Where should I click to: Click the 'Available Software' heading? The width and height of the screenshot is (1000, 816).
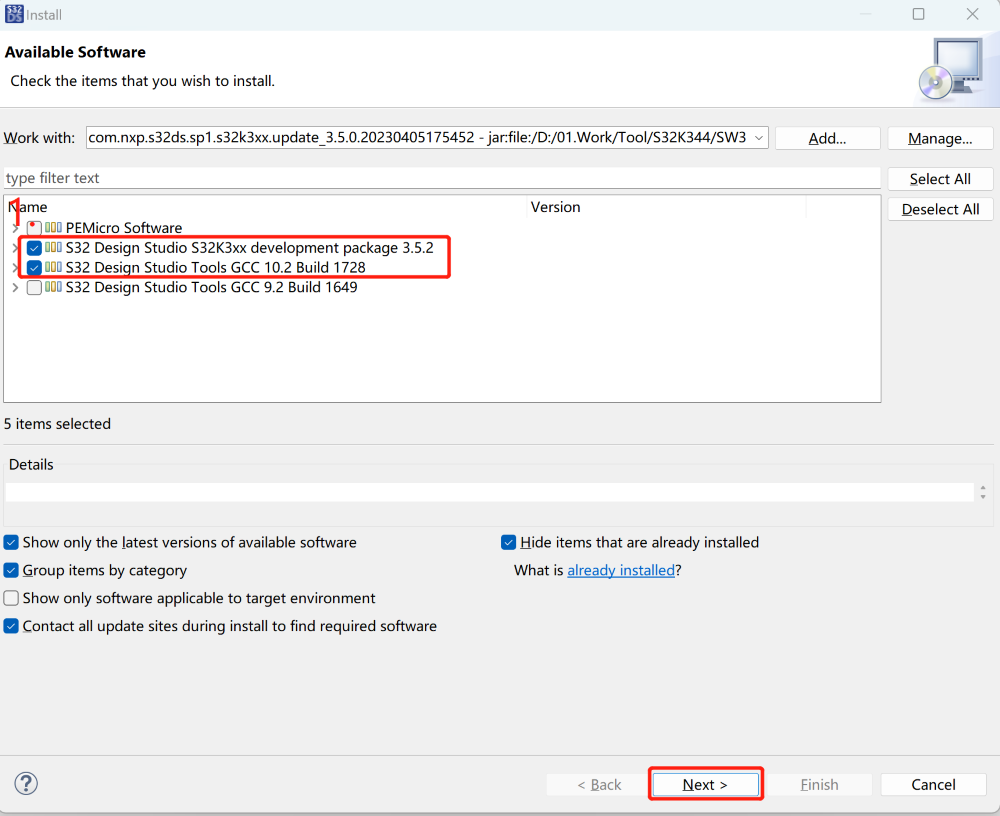tap(75, 52)
